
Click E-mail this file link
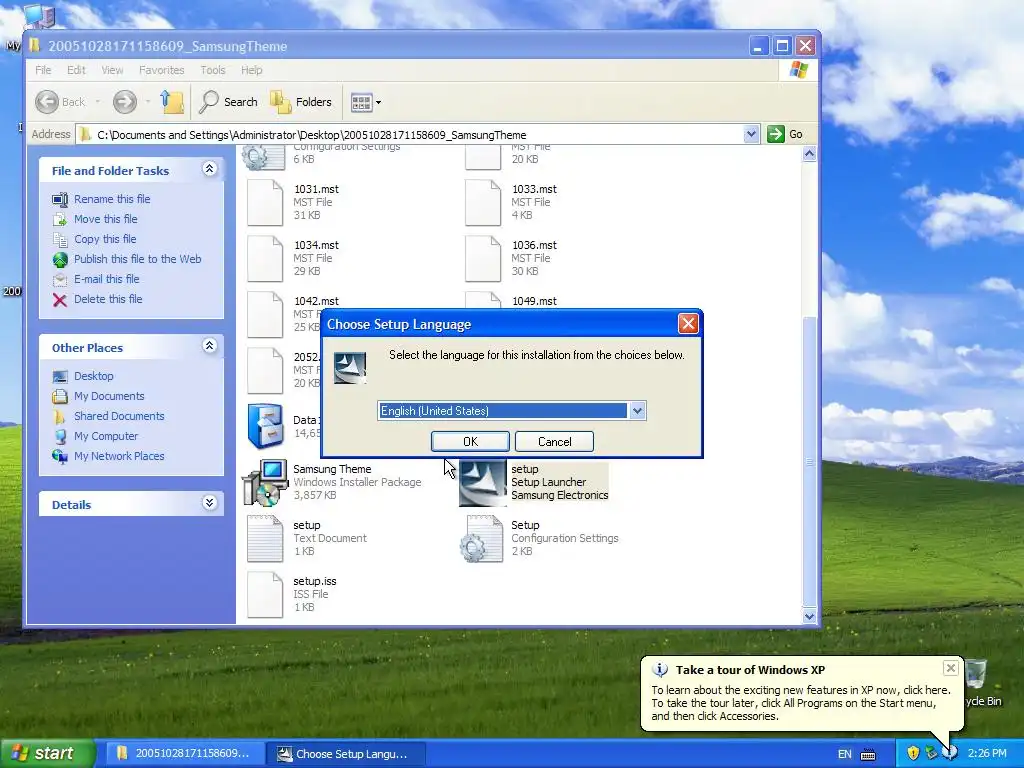[106, 279]
